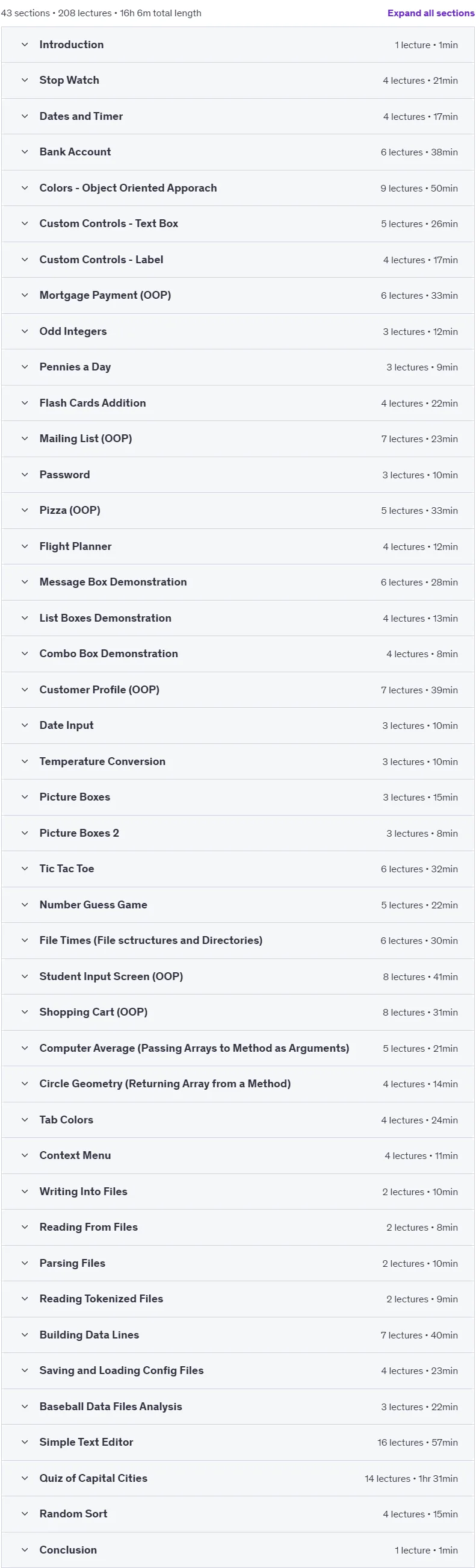476x1568 pixels.
Task: Click the chevron icon next to Tic Tac Toe
Action: 25,869
